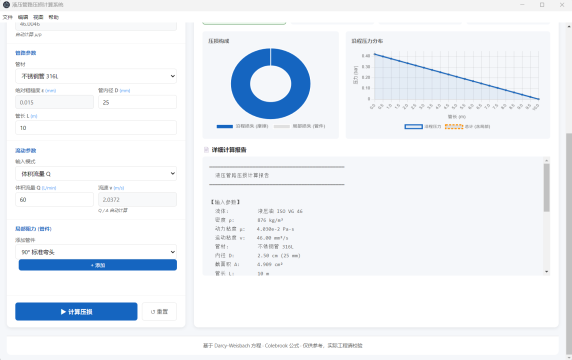Screen dimensions: 572x360
Task: Toggle the blue 沿程损失 legend swatch in donut chart
Action: pos(225,127)
